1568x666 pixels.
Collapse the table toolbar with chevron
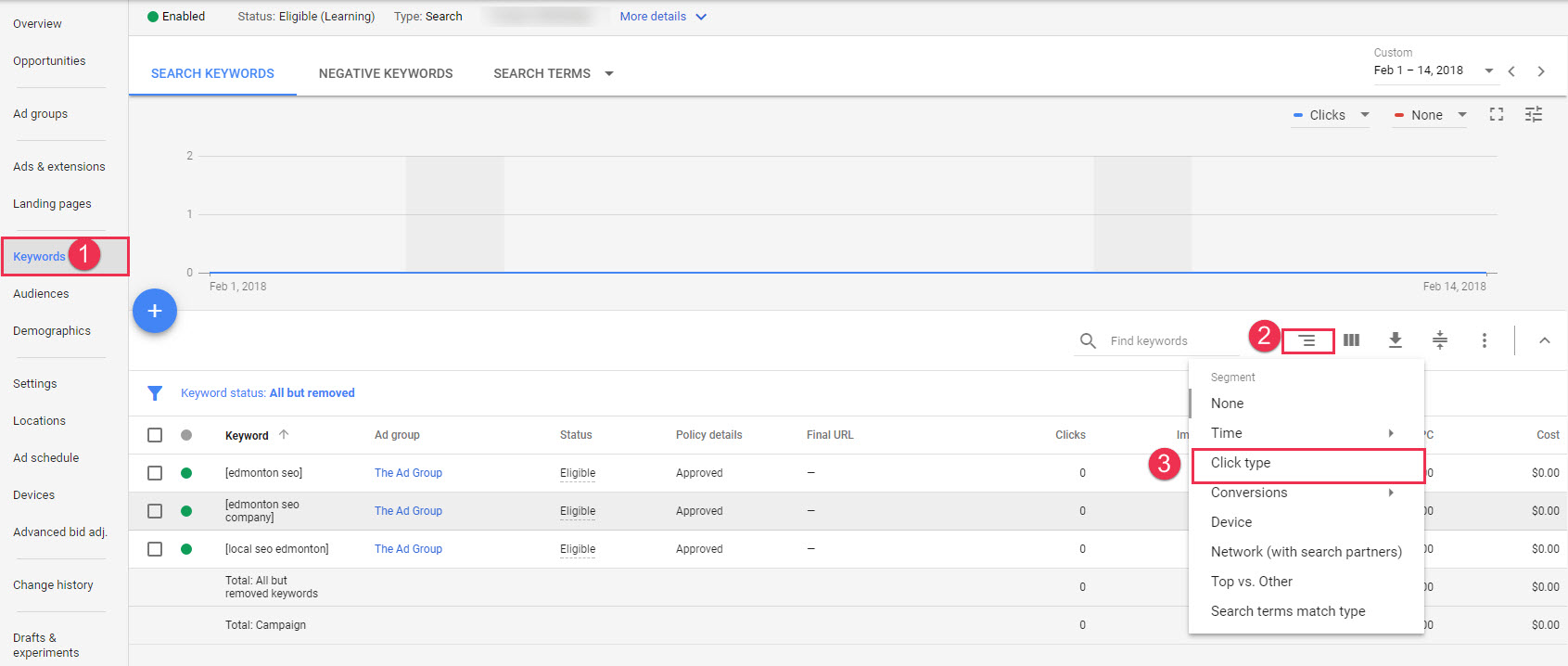(1544, 340)
